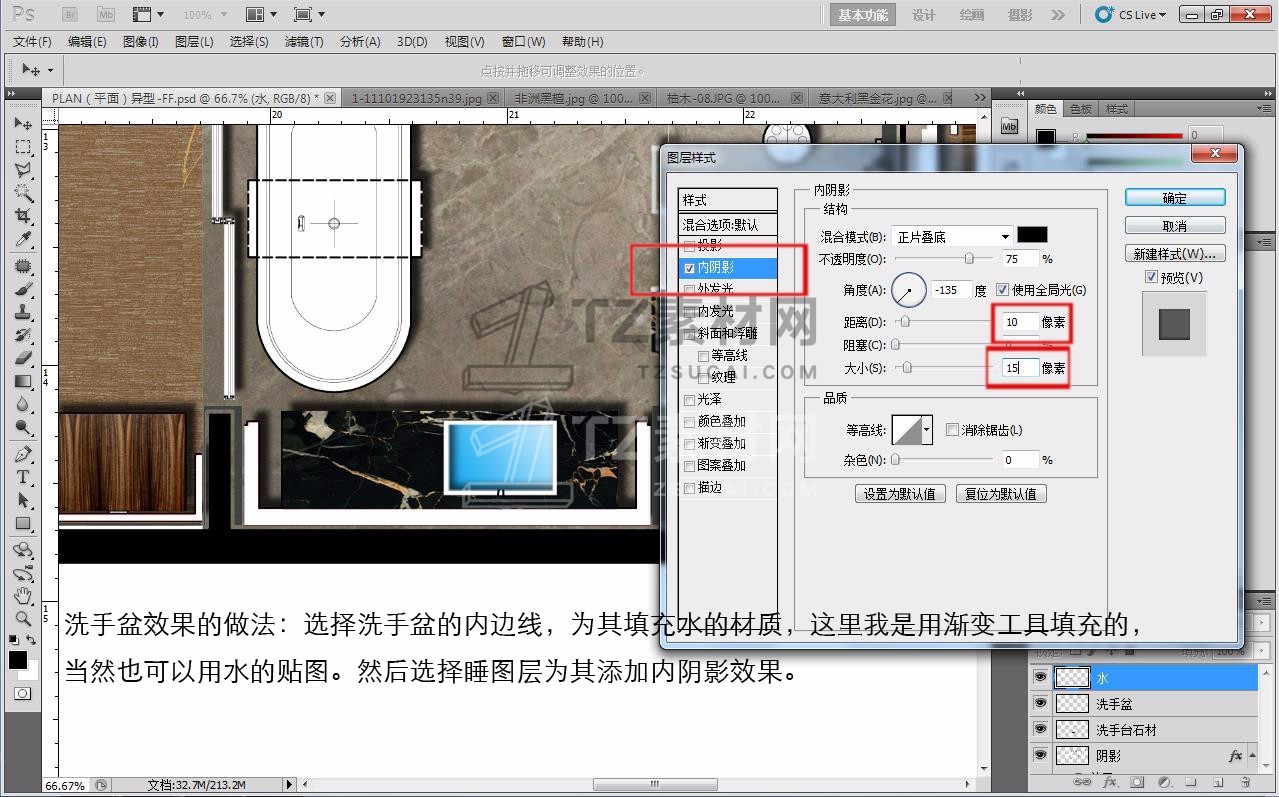Open Mini Bridge from top bar
The height and width of the screenshot is (797, 1279).
click(105, 15)
